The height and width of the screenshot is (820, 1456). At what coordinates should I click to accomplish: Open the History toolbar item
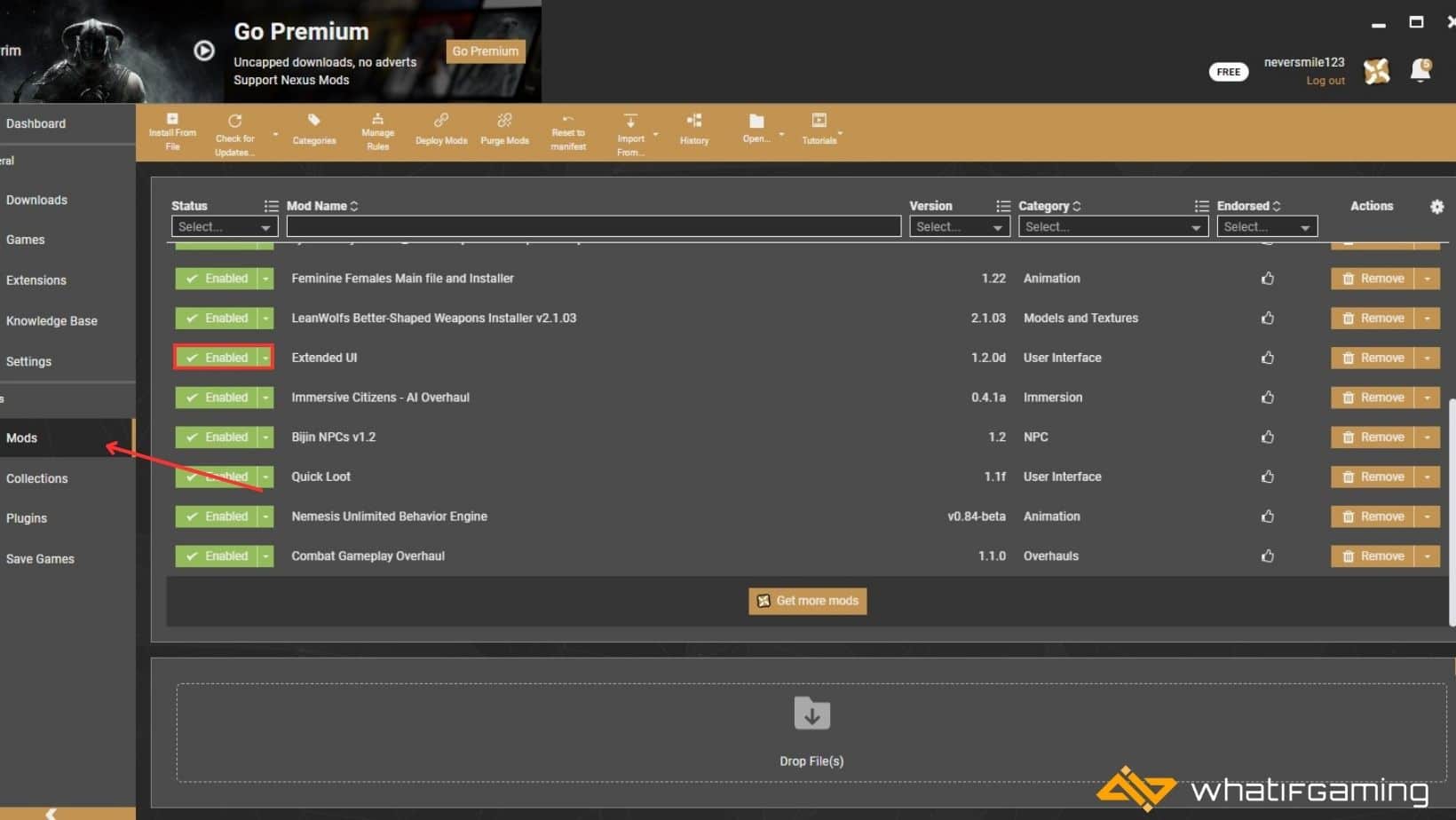pyautogui.click(x=694, y=130)
